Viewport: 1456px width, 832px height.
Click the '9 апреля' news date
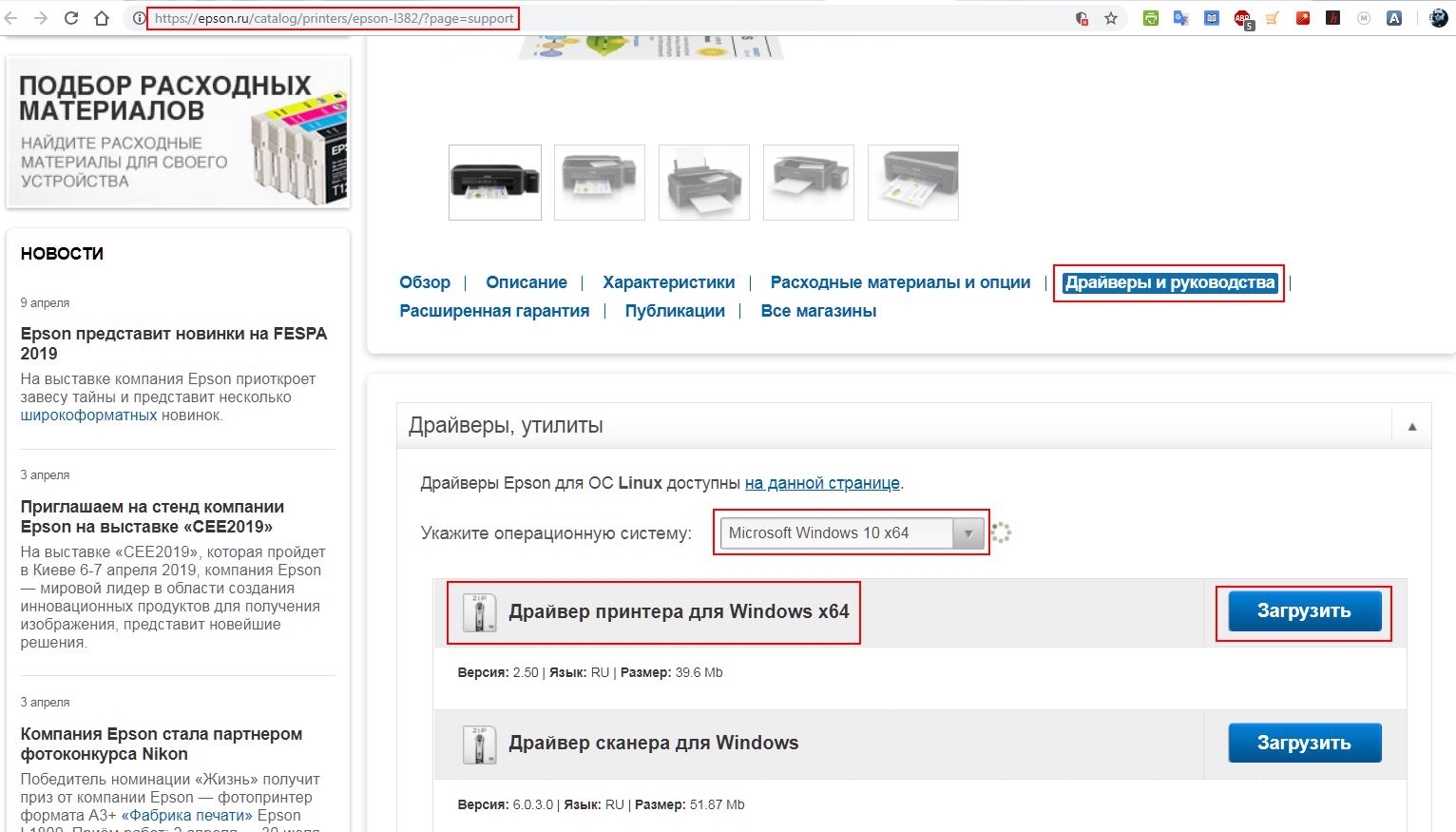click(45, 302)
